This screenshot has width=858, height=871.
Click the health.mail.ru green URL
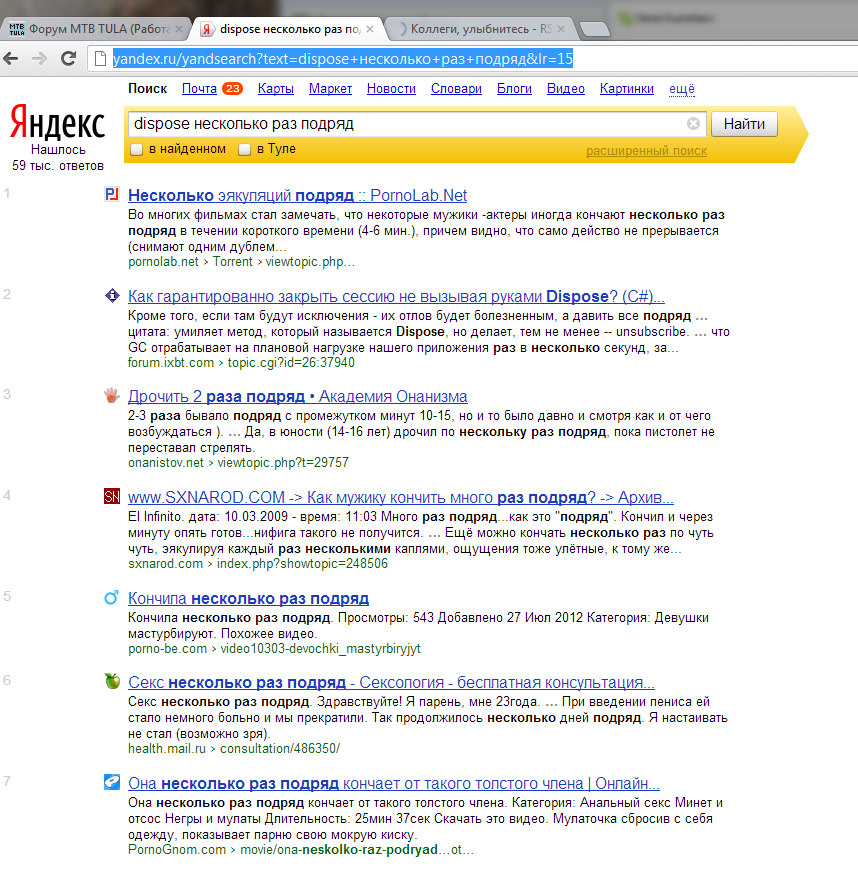click(x=234, y=749)
